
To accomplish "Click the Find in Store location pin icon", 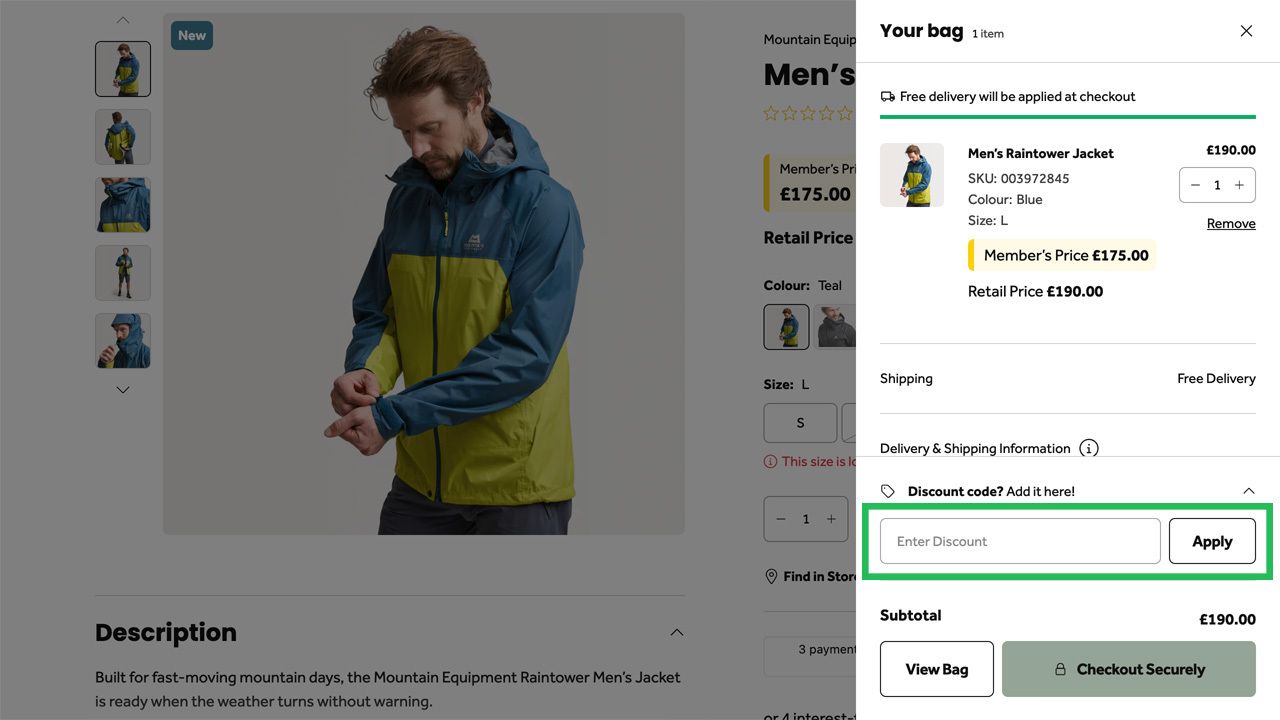I will point(771,576).
